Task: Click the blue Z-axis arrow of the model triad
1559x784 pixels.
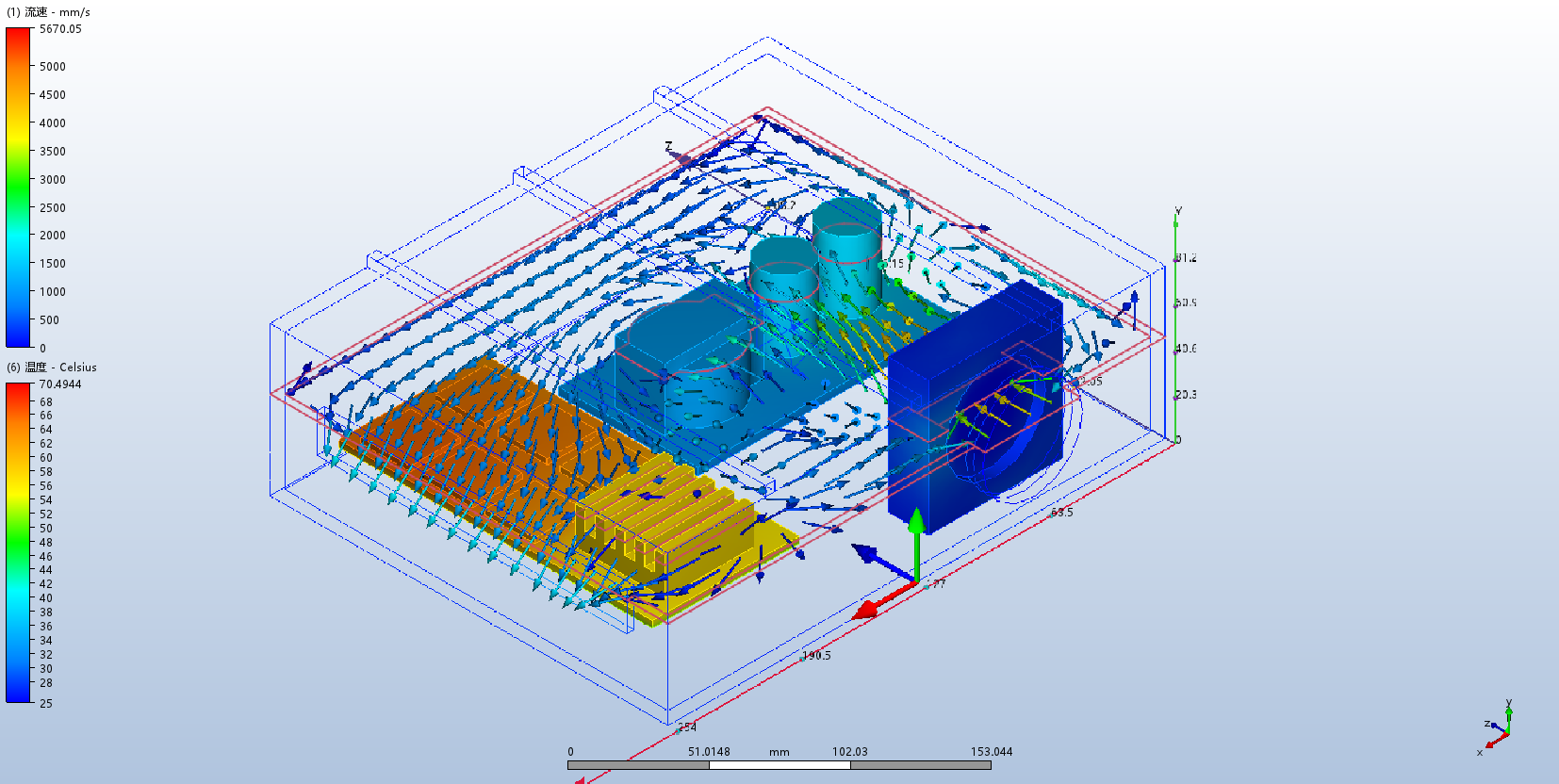Action: click(x=873, y=556)
